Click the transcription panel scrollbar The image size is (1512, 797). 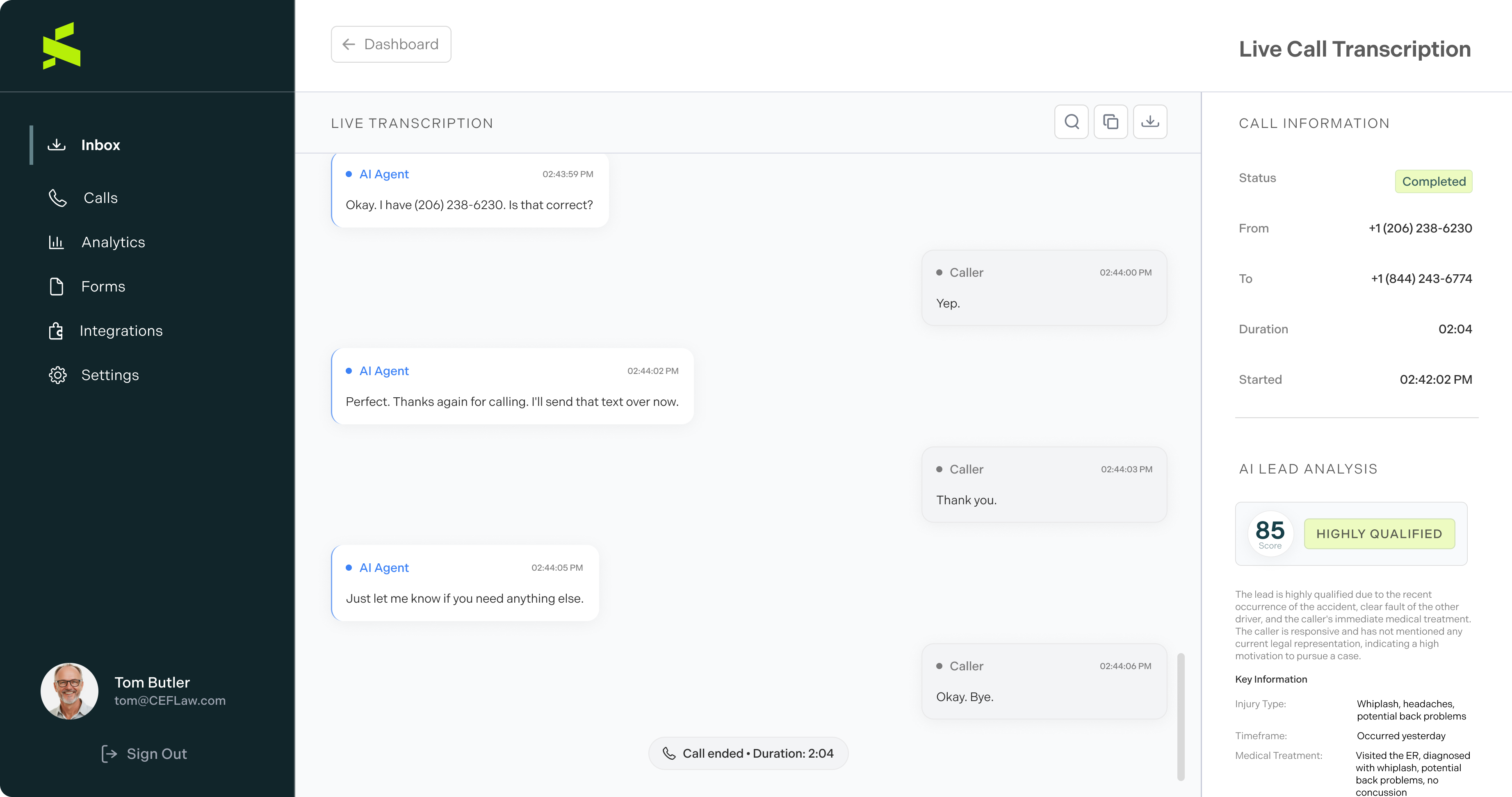click(1181, 716)
